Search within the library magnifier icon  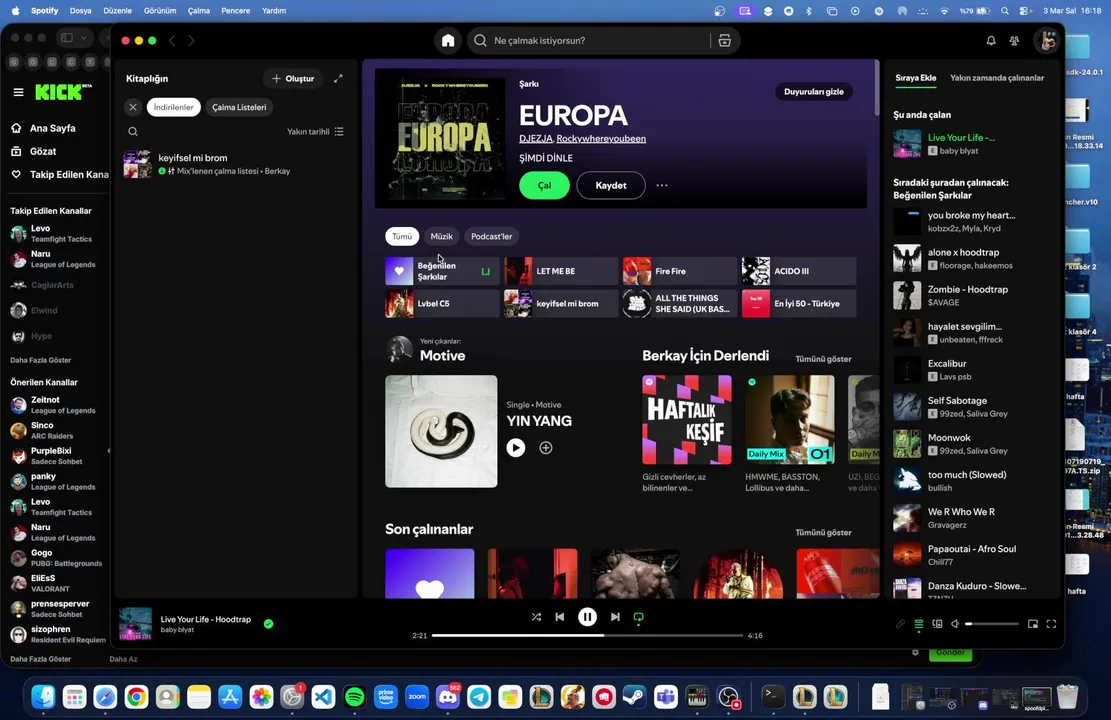132,132
